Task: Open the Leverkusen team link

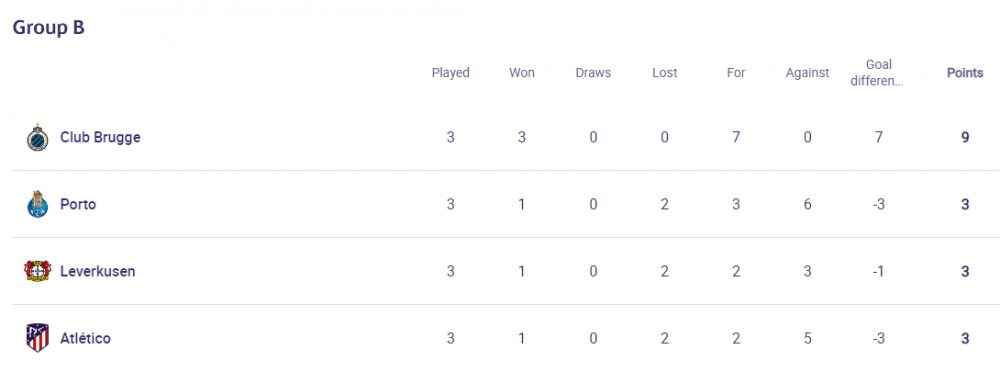Action: tap(98, 271)
